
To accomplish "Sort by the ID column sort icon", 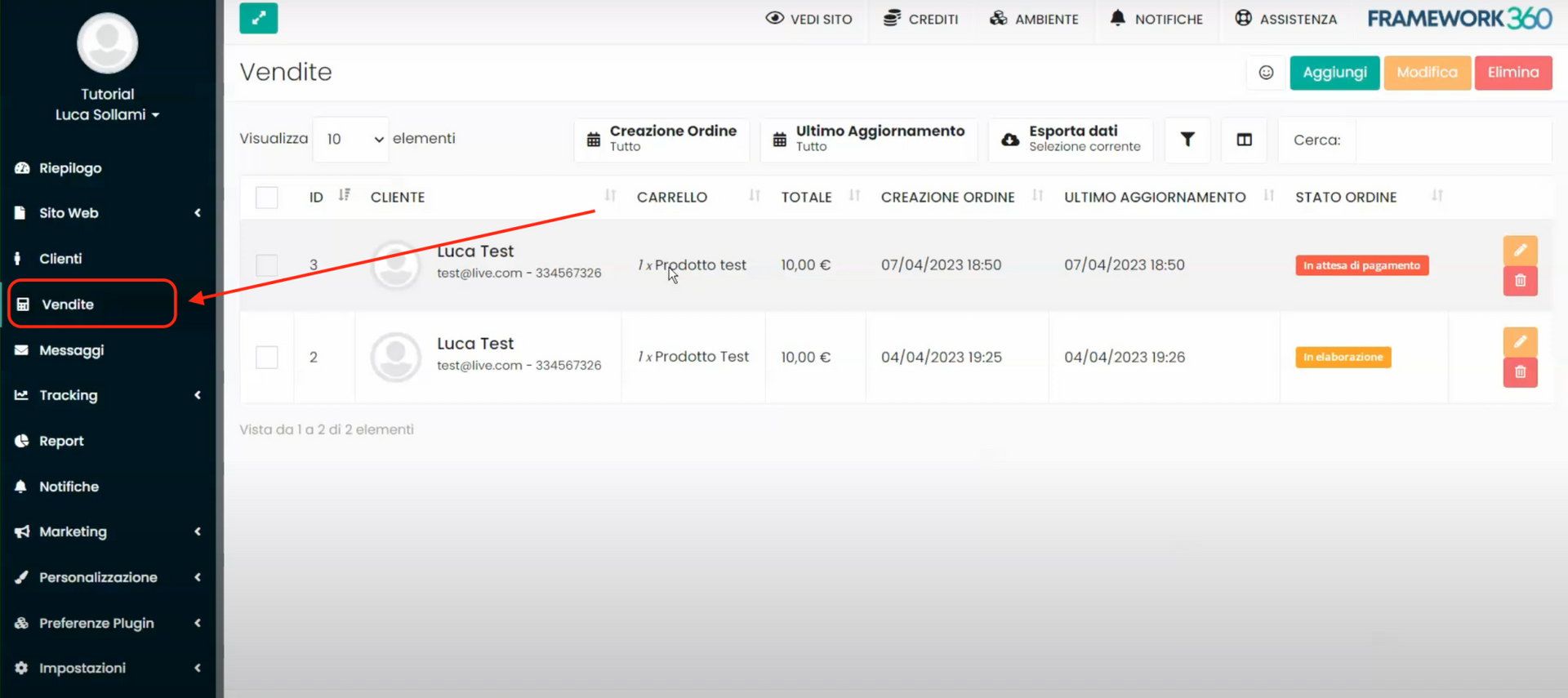I will coord(345,195).
